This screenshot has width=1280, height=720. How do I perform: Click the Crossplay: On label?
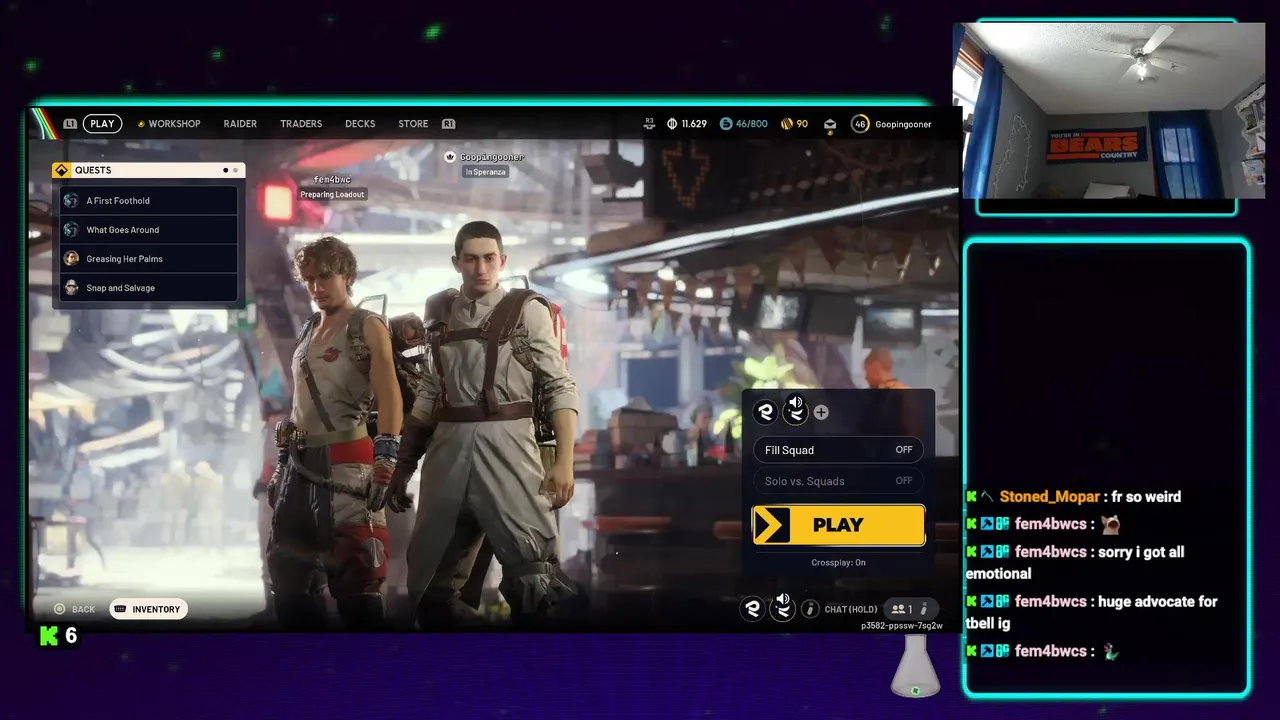(x=838, y=562)
